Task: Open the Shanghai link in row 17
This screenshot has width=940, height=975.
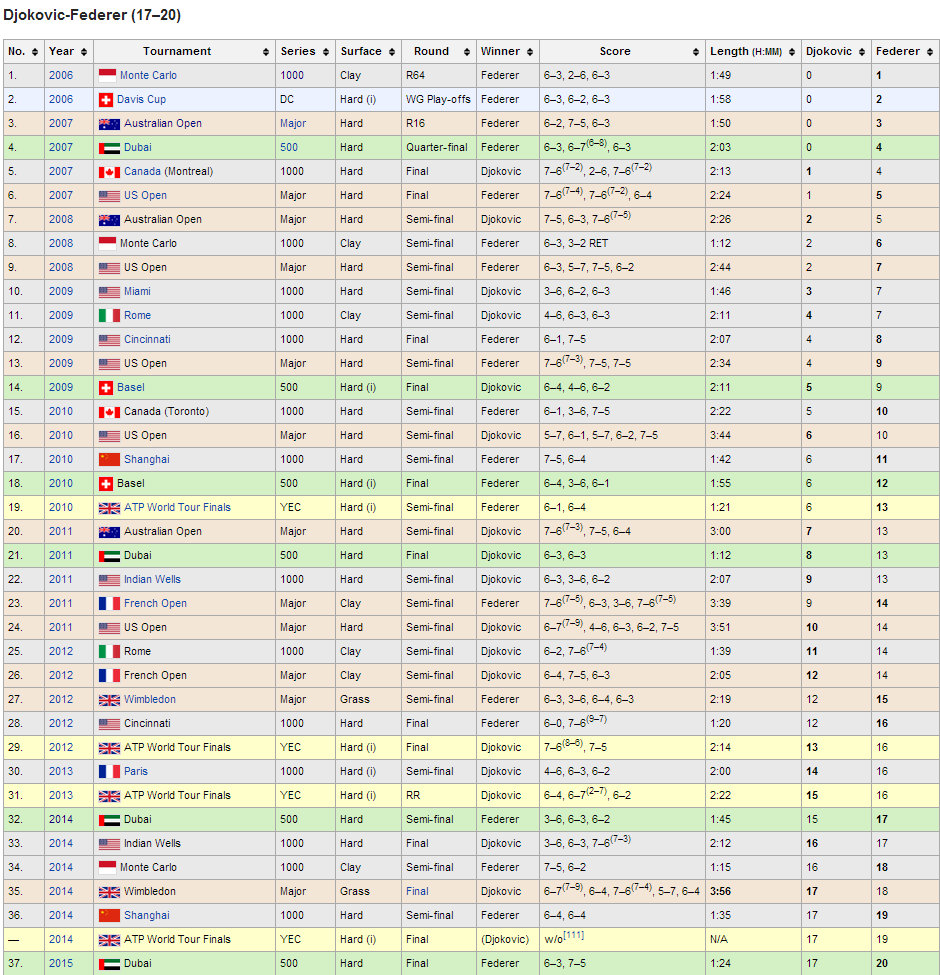Action: 146,460
